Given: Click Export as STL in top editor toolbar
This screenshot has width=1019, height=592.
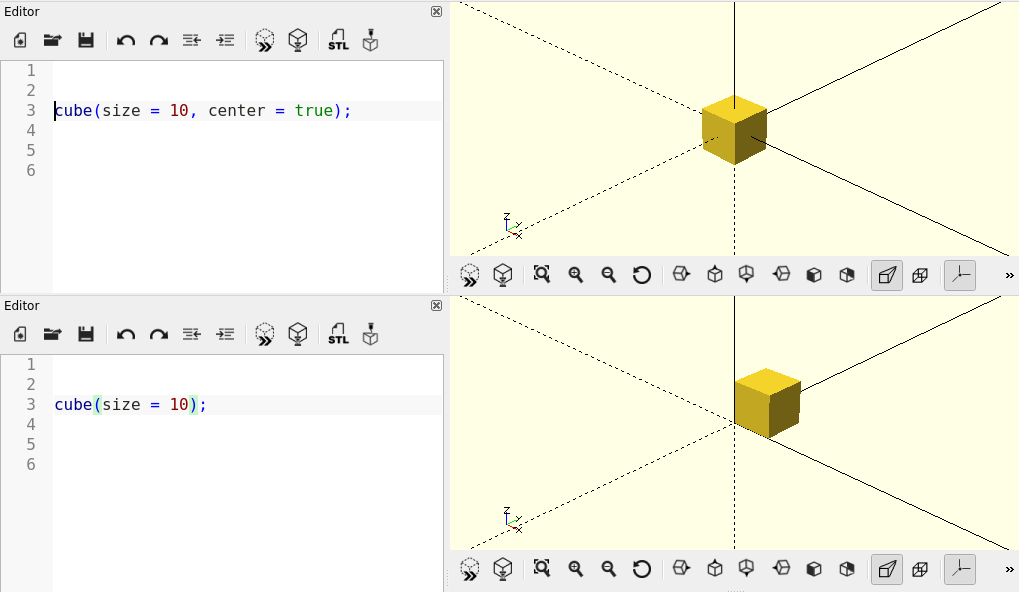Looking at the screenshot, I should (x=338, y=40).
